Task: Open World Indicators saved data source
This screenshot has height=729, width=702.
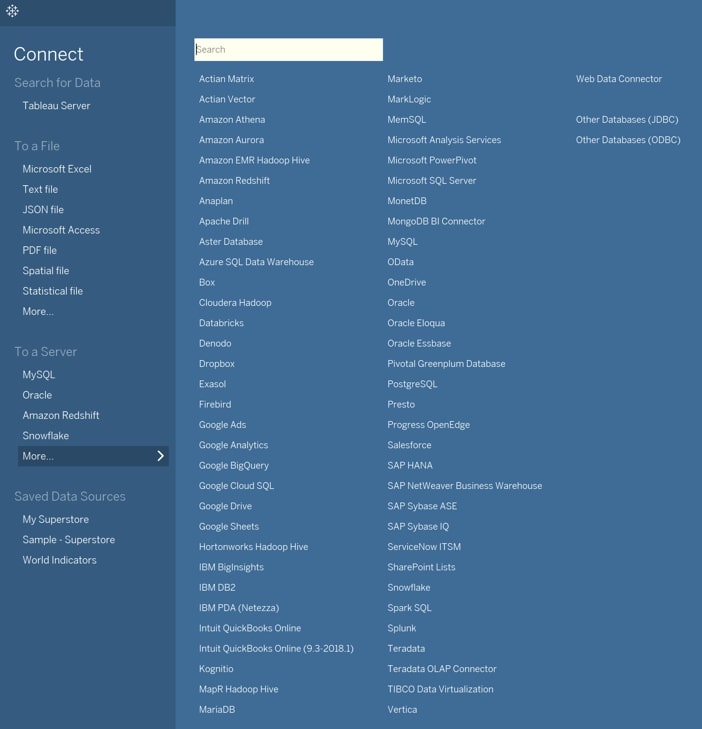Action: pos(60,560)
